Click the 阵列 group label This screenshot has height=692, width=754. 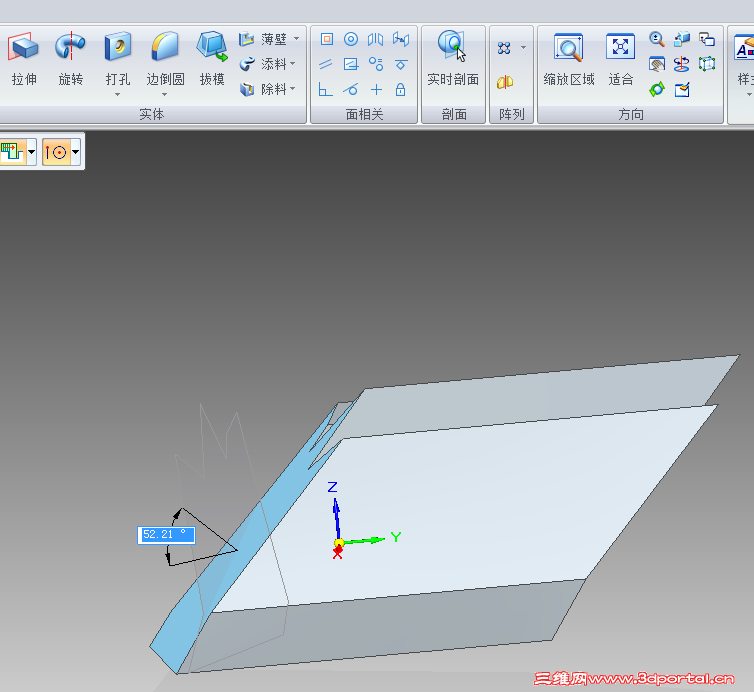point(512,114)
